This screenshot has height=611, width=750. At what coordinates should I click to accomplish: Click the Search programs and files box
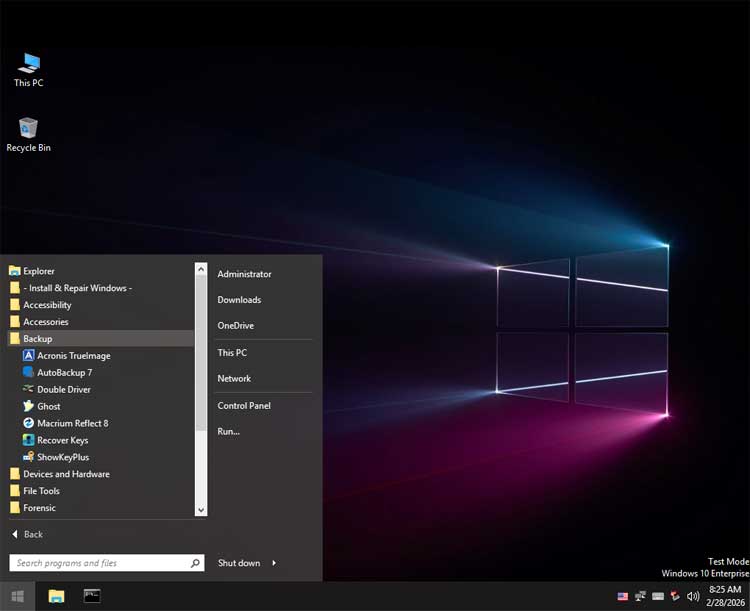98,563
